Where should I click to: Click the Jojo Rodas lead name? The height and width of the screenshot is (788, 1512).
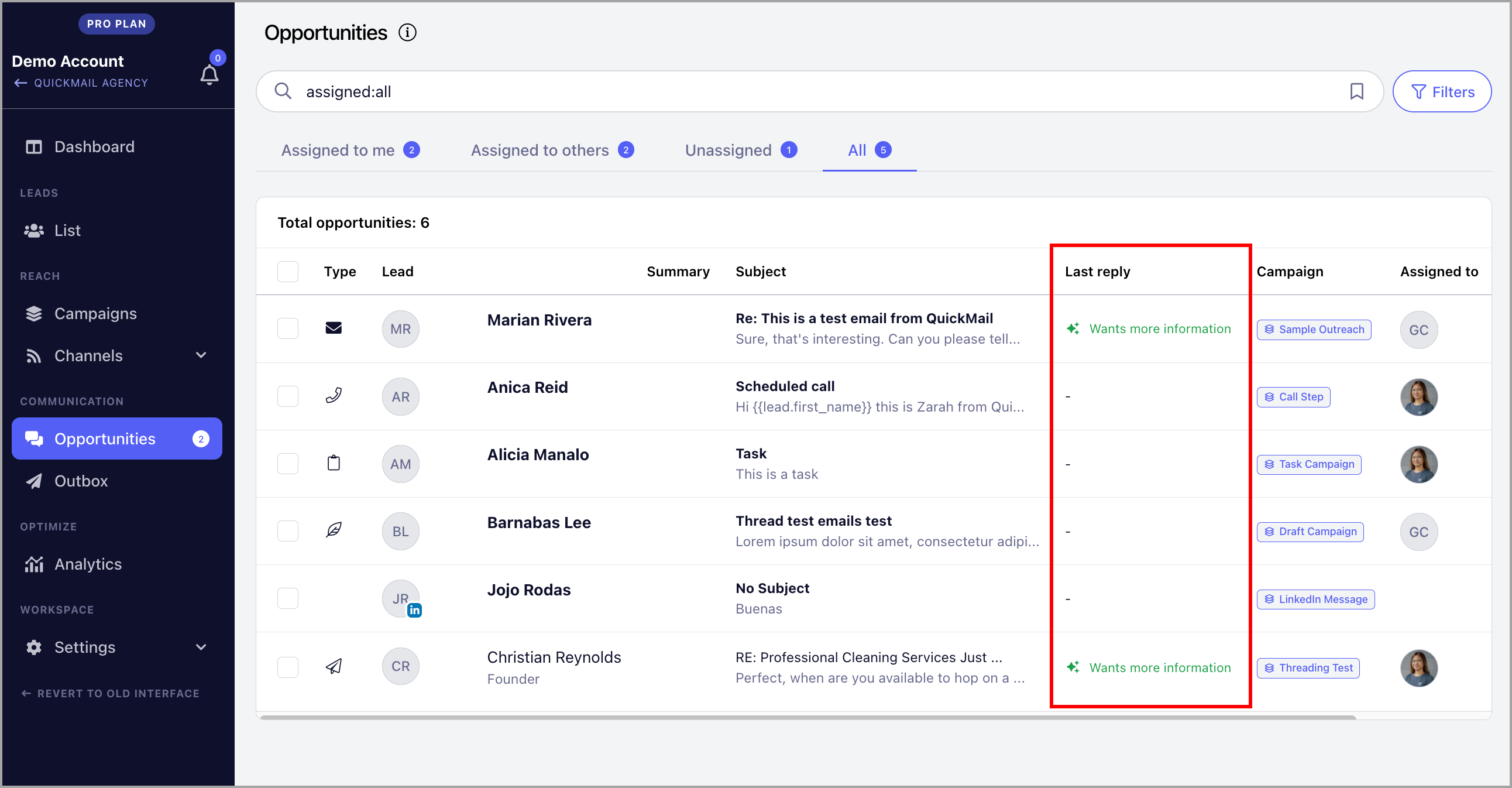(x=528, y=590)
